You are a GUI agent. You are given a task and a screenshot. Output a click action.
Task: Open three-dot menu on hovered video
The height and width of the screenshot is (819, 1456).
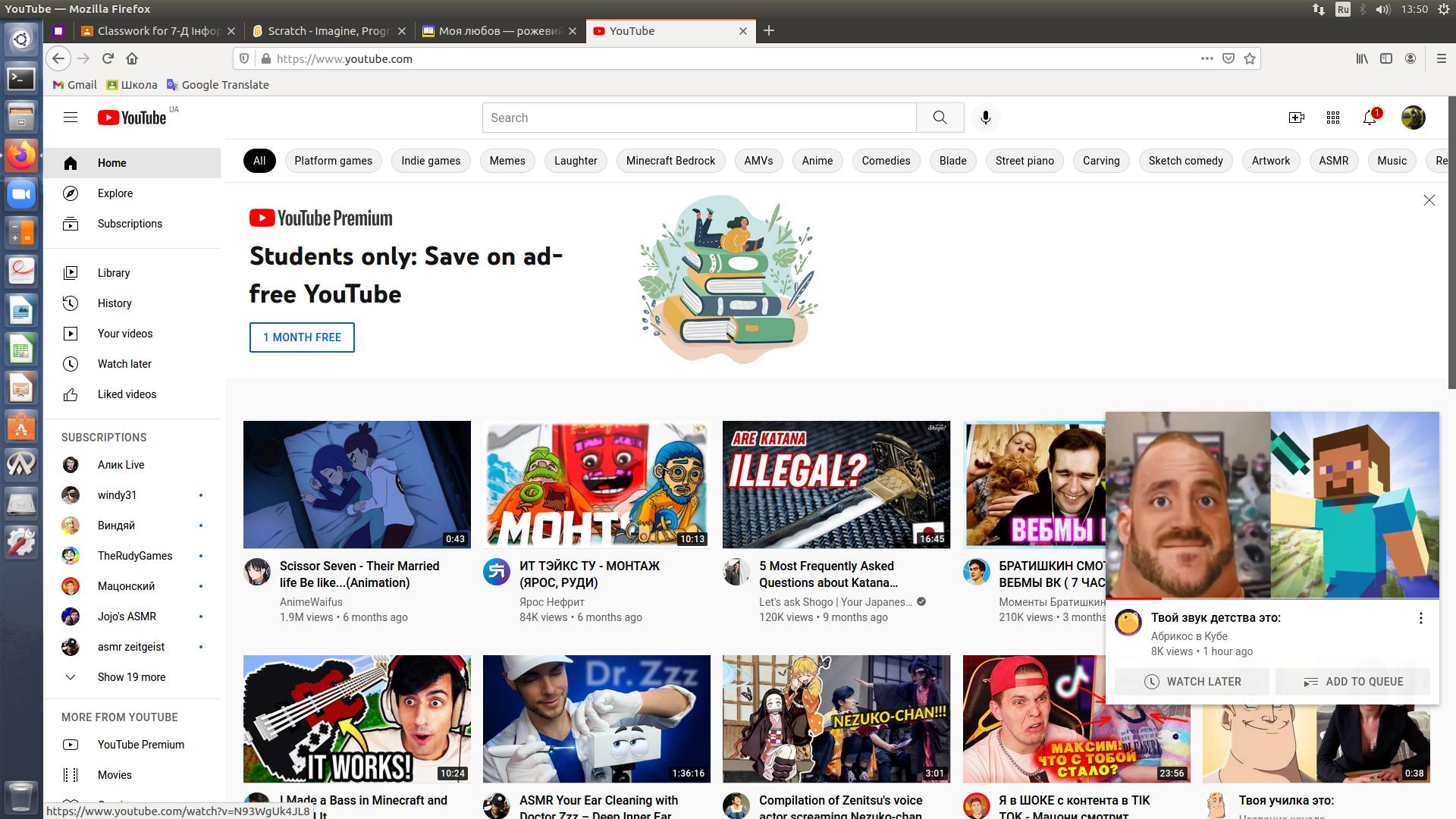click(x=1420, y=618)
